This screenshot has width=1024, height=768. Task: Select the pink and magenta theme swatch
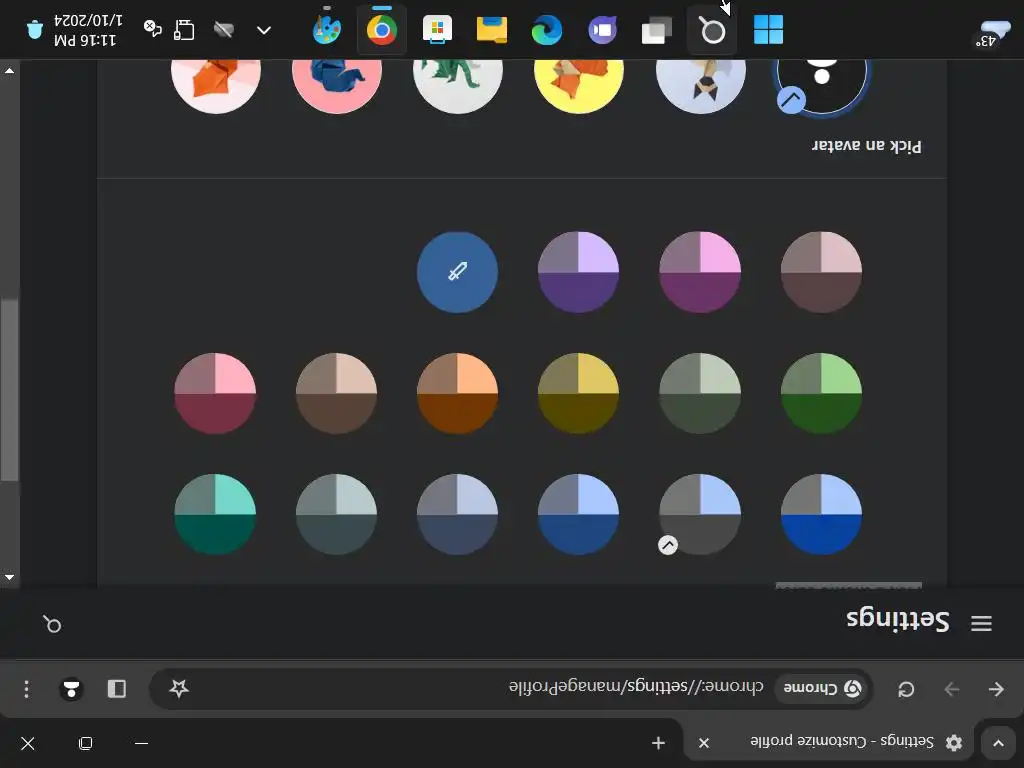click(700, 272)
